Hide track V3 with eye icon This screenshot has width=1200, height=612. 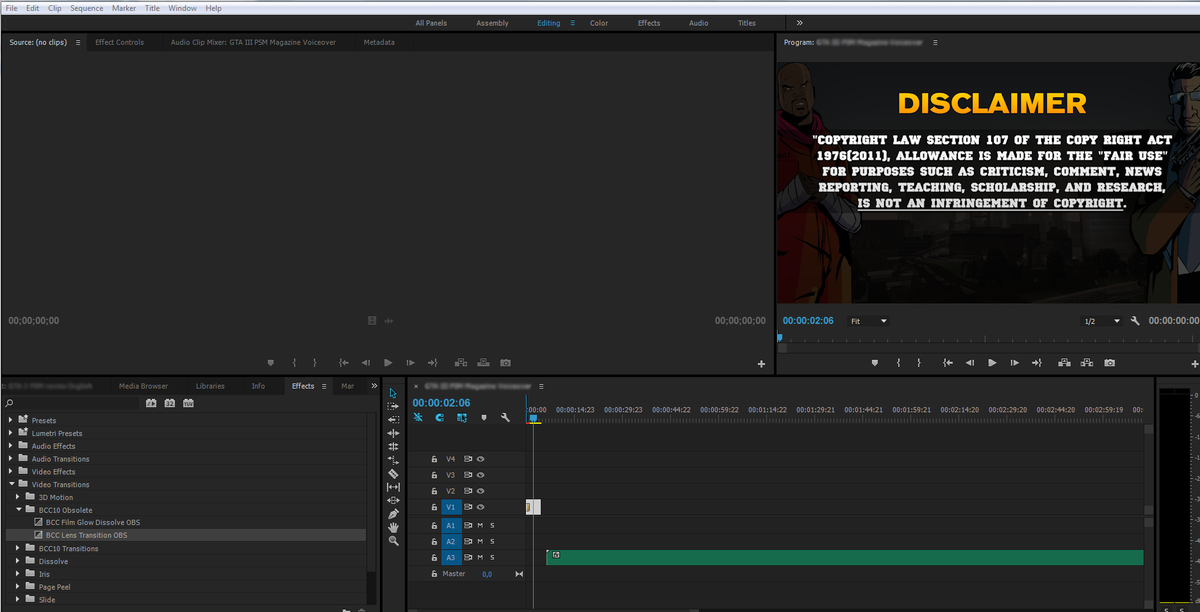coord(480,475)
